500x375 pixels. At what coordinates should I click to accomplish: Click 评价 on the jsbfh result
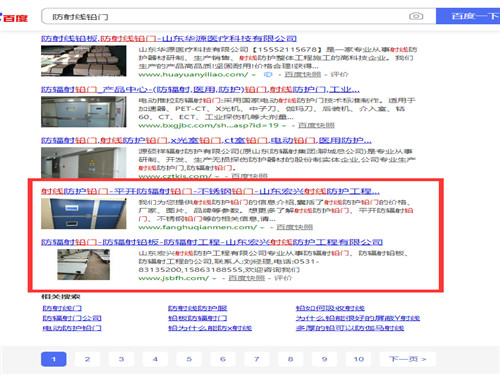pyautogui.click(x=283, y=278)
